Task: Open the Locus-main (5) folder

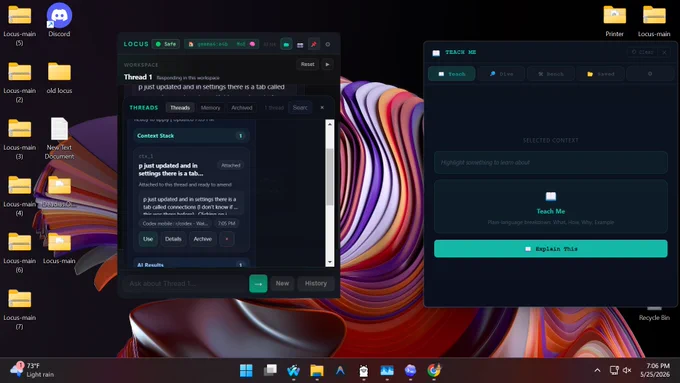Action: [20, 25]
